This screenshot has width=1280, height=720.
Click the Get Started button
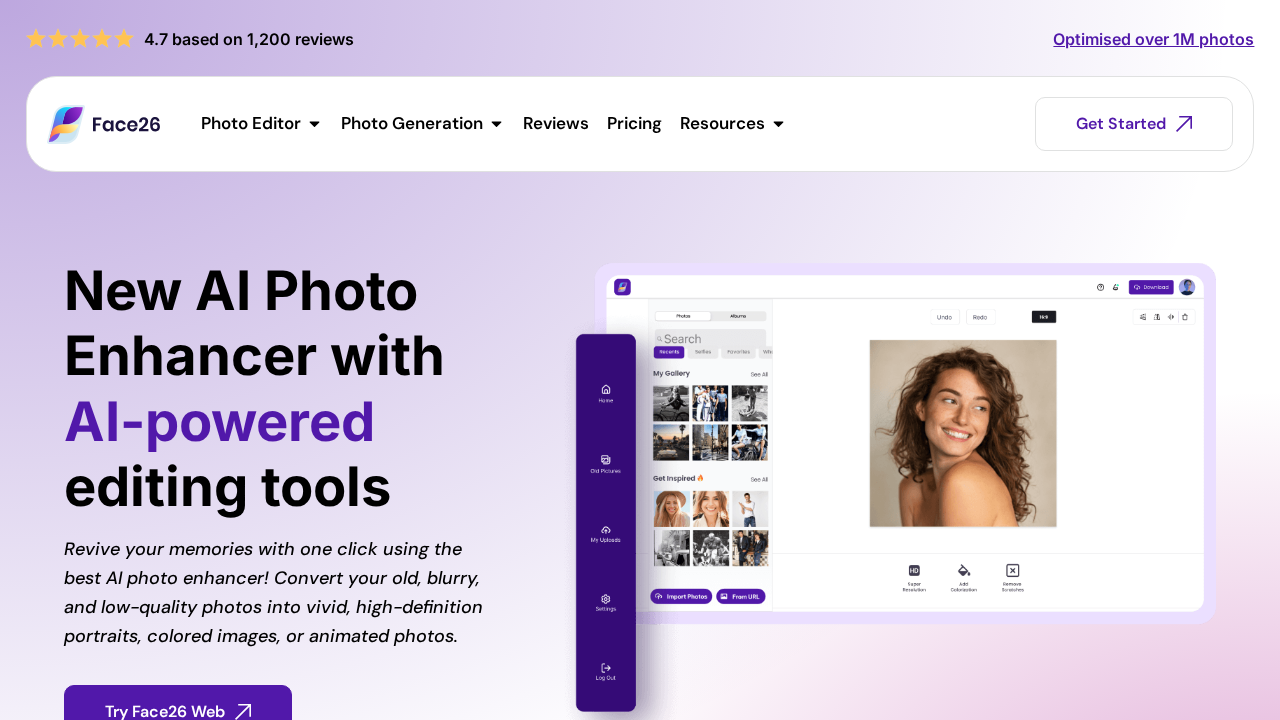coord(1133,123)
